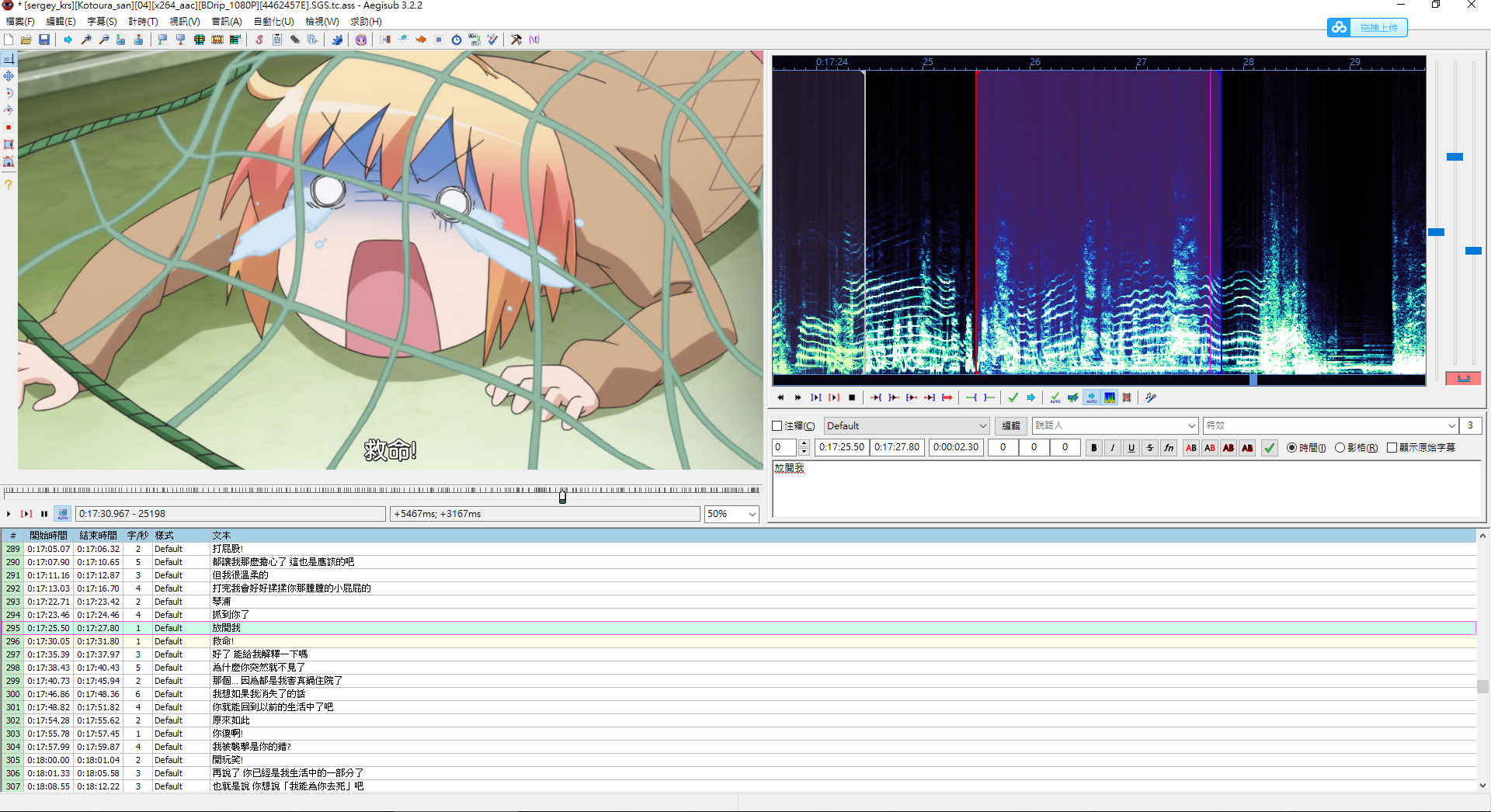Open the 字幕(S) menu

103,22
